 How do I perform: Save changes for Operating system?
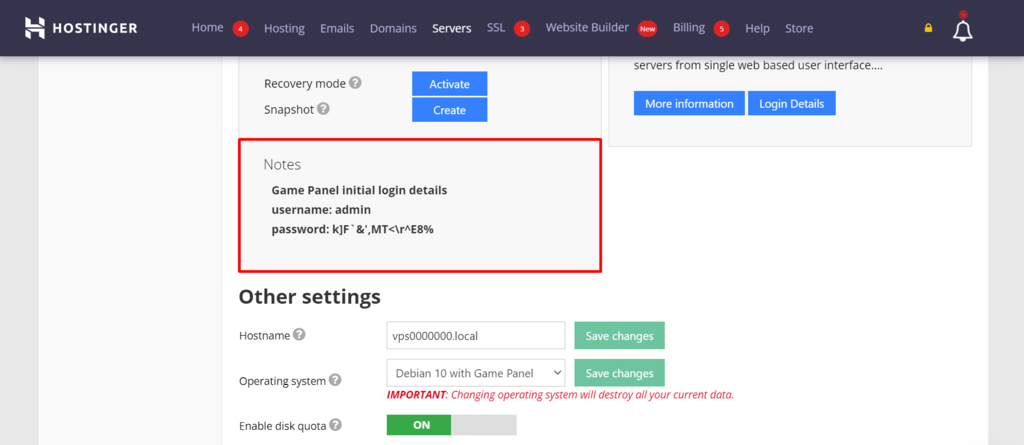619,373
